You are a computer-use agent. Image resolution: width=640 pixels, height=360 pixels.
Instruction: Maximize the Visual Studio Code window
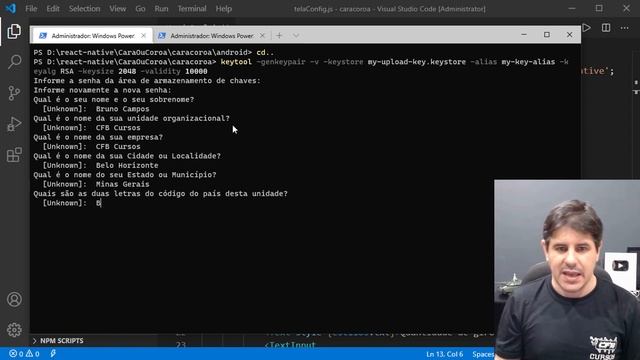tap(599, 9)
